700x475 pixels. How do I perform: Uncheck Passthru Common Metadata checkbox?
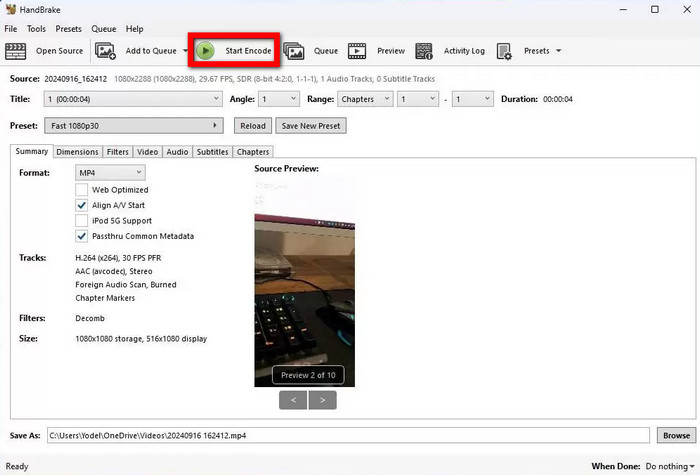click(x=81, y=236)
